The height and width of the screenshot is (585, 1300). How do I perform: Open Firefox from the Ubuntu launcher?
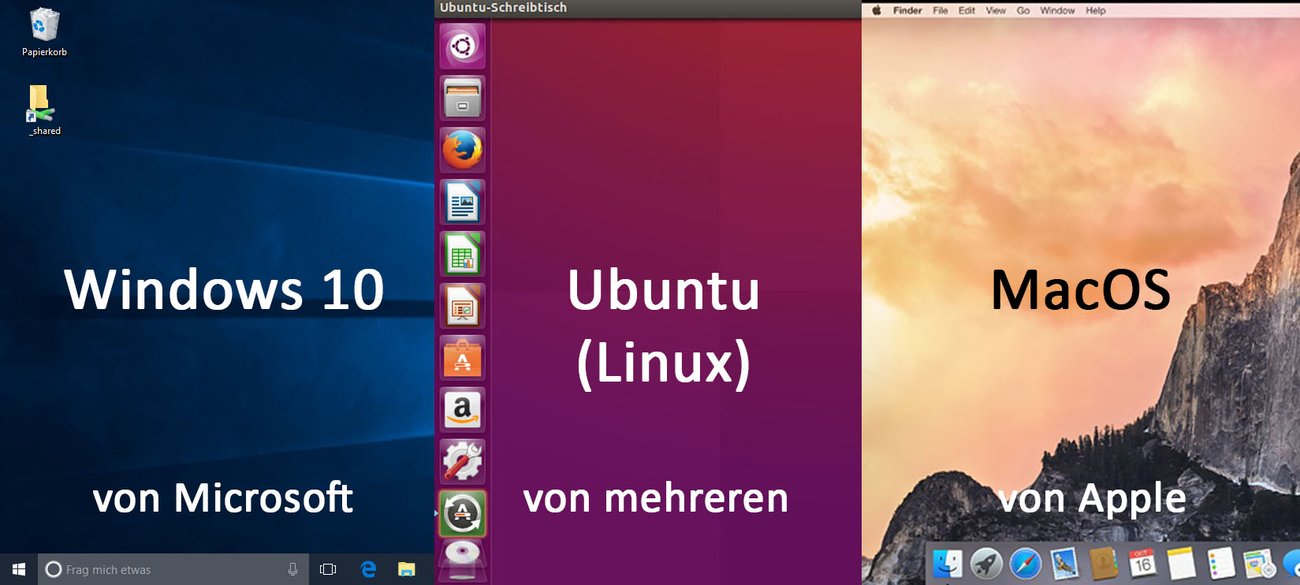click(x=462, y=150)
